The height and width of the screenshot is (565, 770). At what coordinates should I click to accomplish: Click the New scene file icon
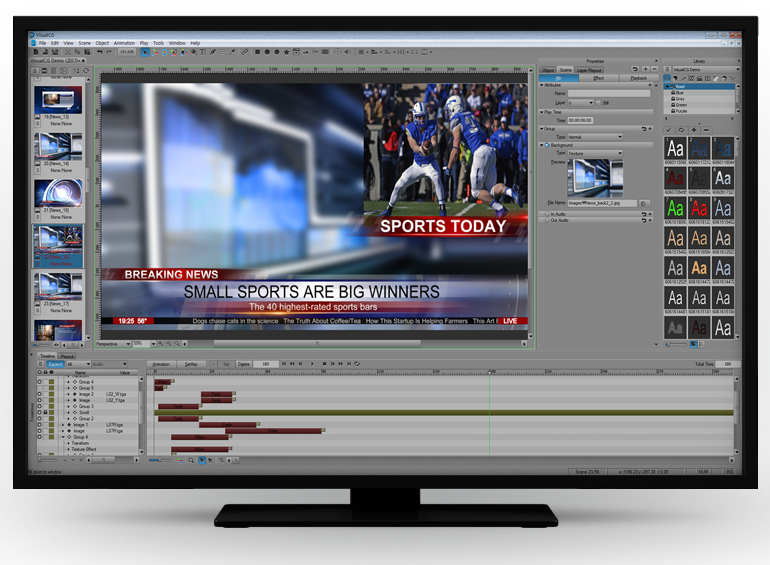tap(35, 52)
